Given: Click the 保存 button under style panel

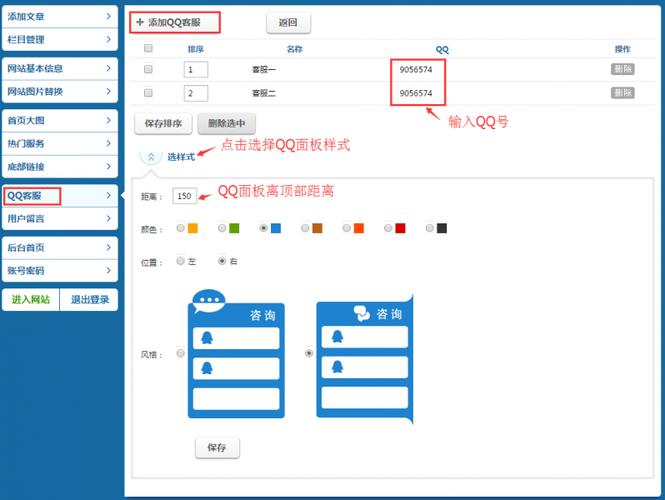Looking at the screenshot, I should (x=217, y=447).
